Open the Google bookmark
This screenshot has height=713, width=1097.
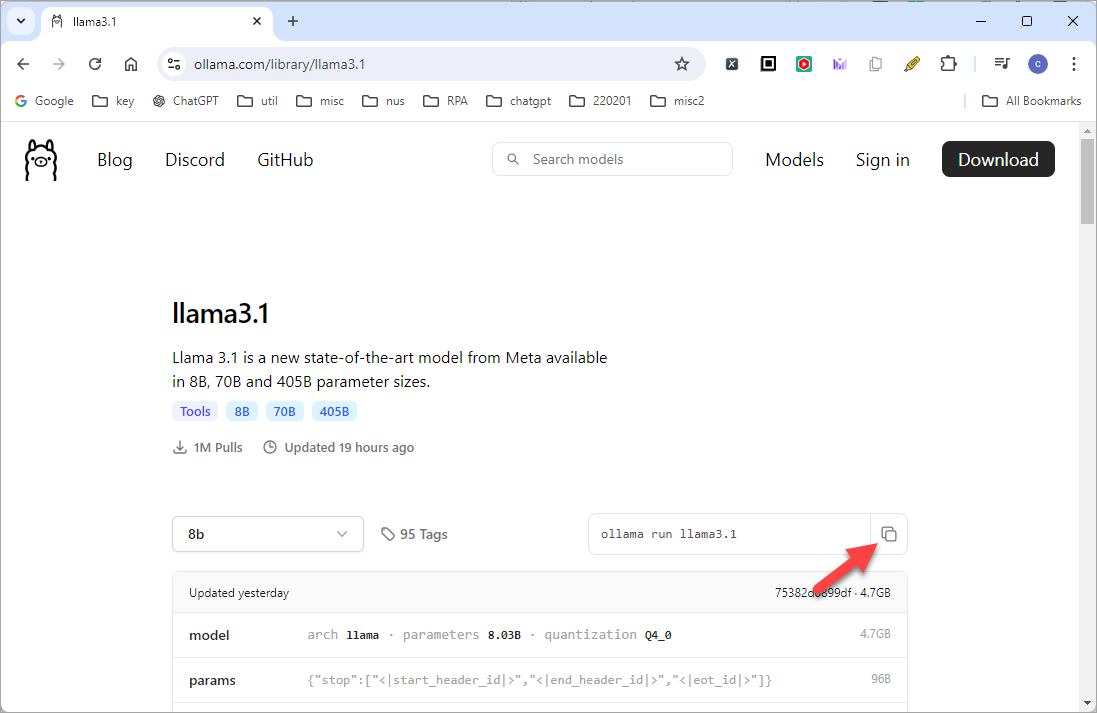coord(44,101)
